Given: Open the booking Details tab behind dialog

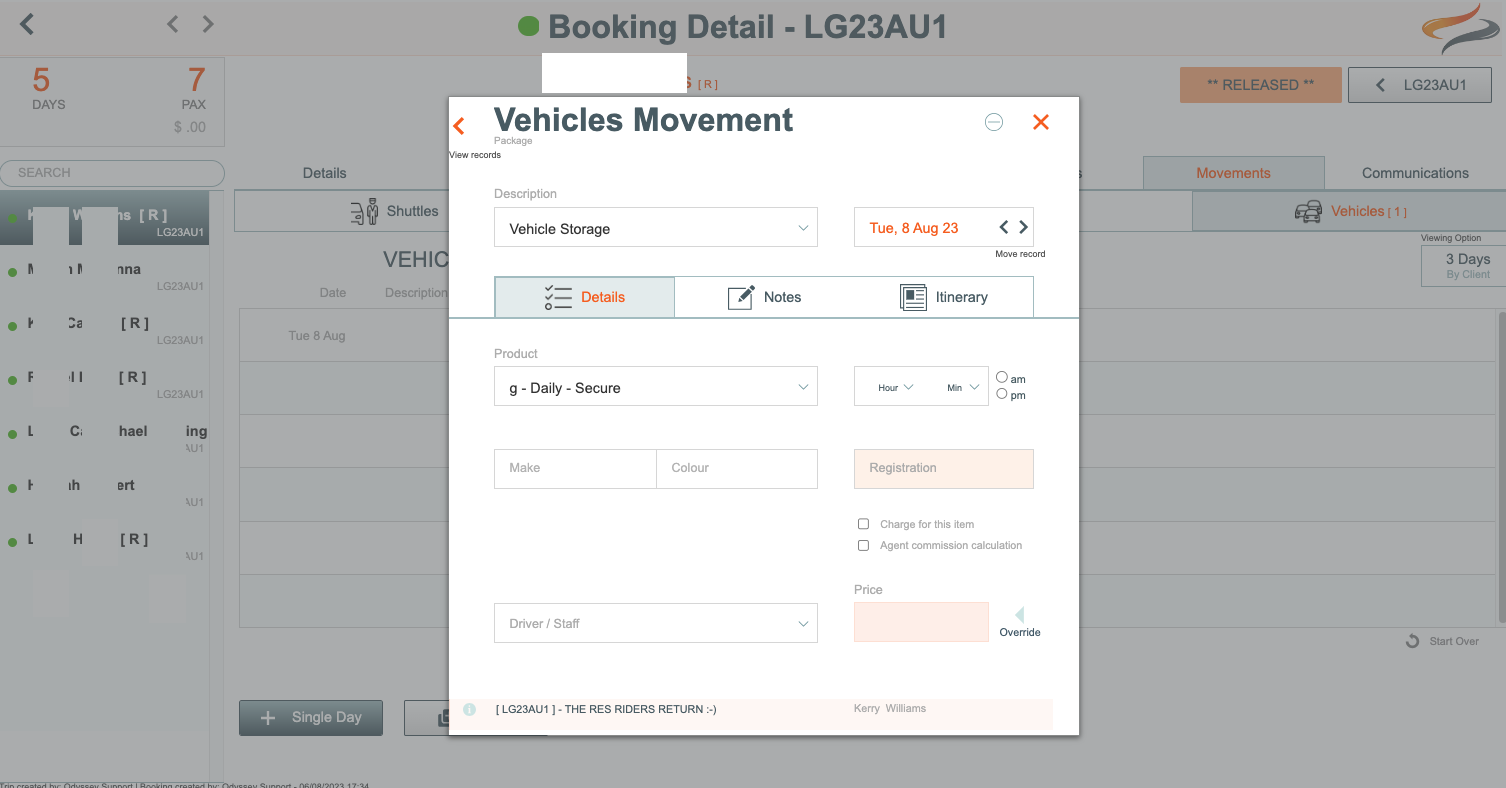Looking at the screenshot, I should tap(325, 173).
